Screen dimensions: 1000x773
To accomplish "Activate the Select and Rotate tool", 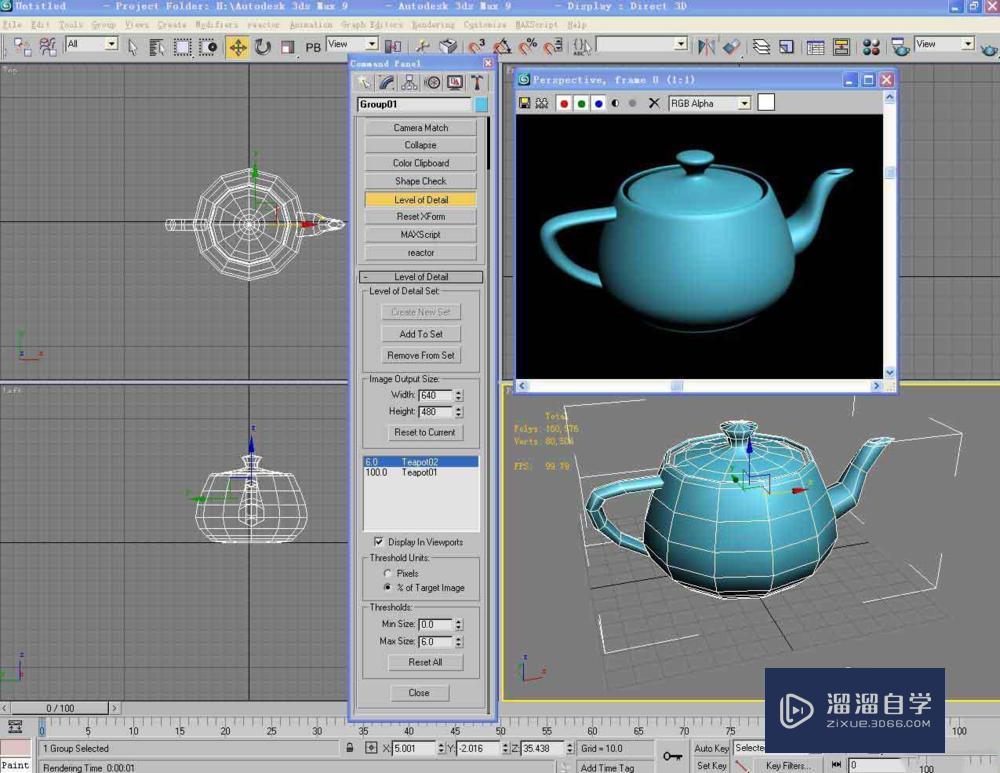I will 262,45.
